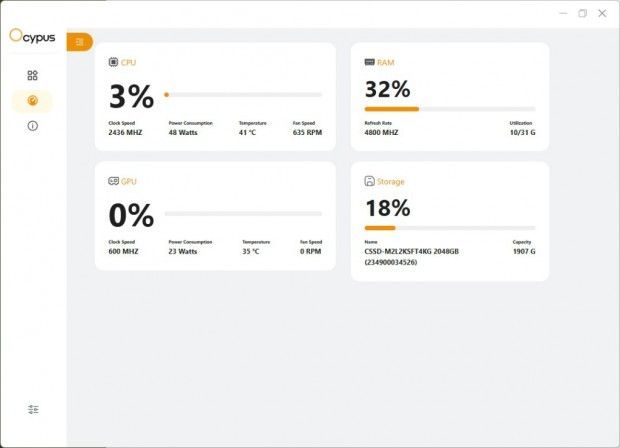Open settings sliders icon at sidebar bottom

(x=33, y=409)
